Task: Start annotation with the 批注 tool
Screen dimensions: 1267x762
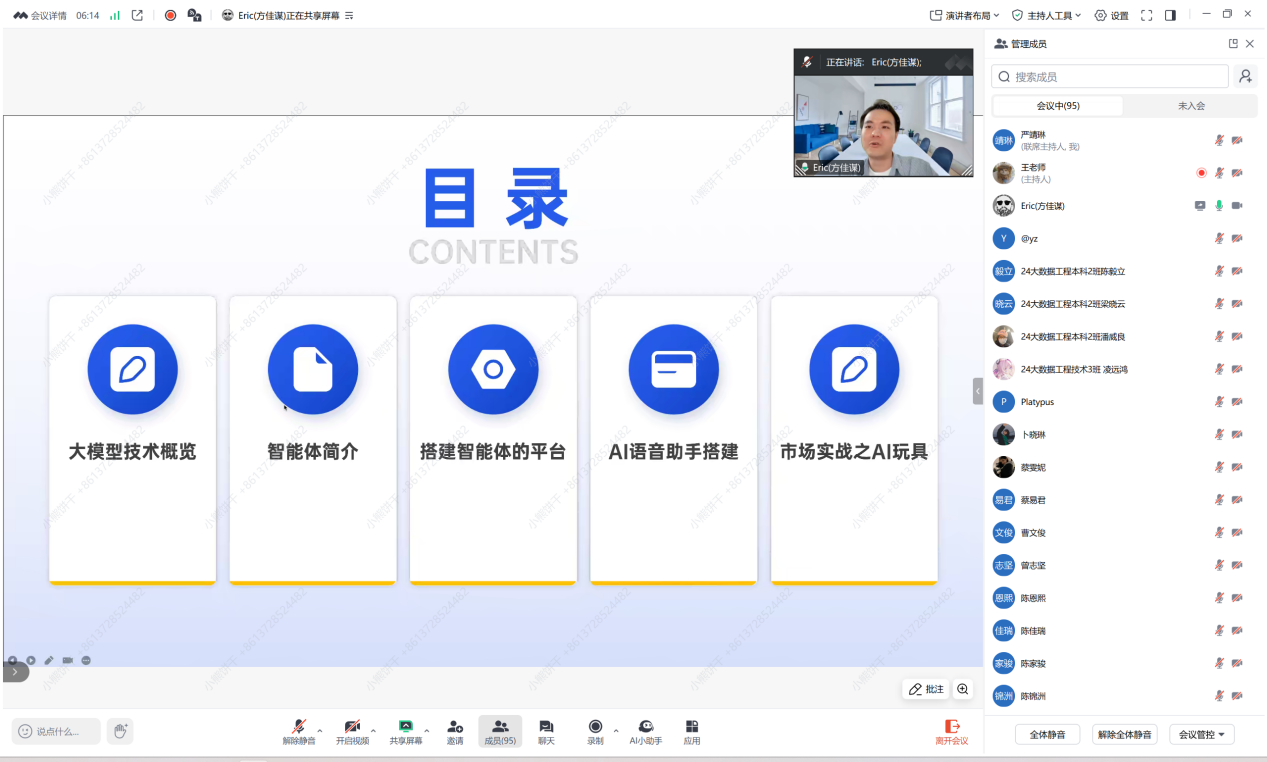Action: click(x=924, y=689)
